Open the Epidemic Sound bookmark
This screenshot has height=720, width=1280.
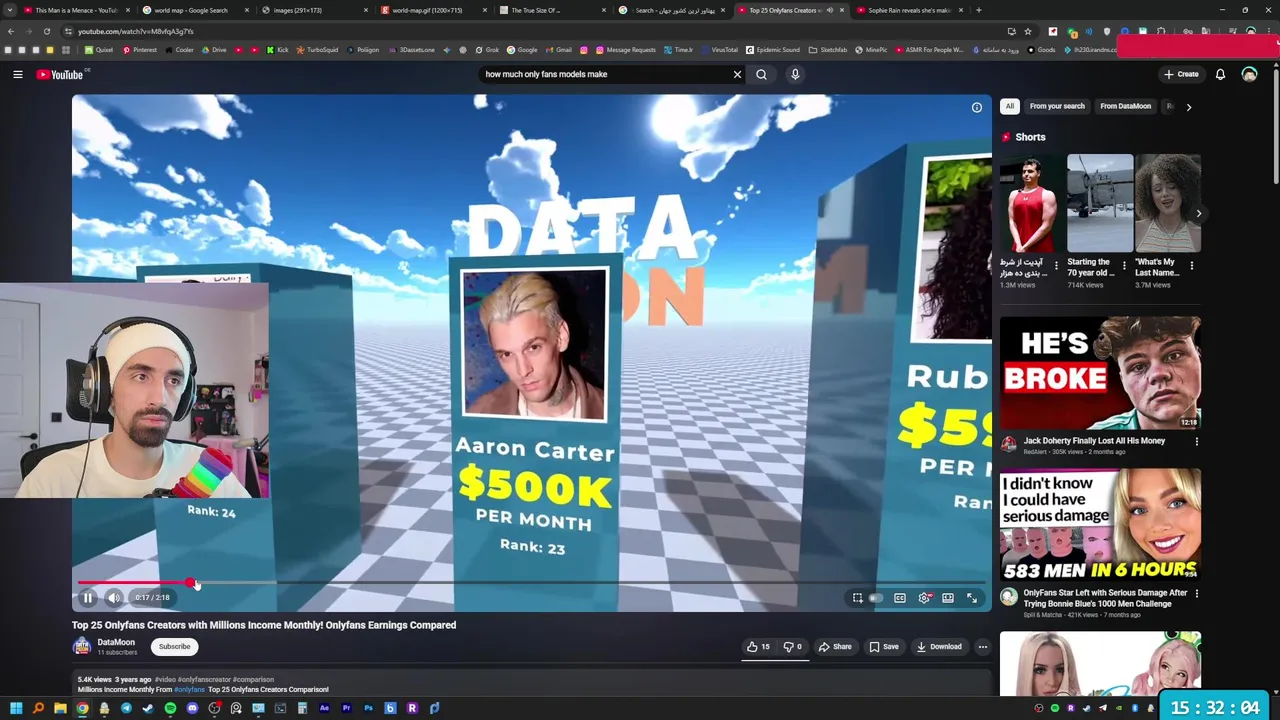click(773, 49)
